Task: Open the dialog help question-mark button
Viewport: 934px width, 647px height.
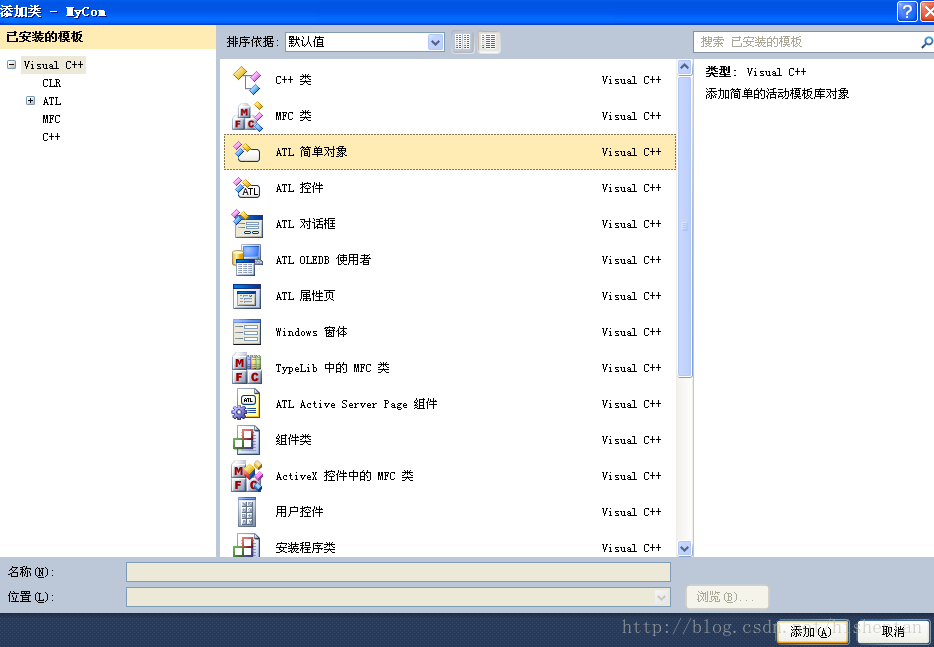Action: click(x=907, y=11)
